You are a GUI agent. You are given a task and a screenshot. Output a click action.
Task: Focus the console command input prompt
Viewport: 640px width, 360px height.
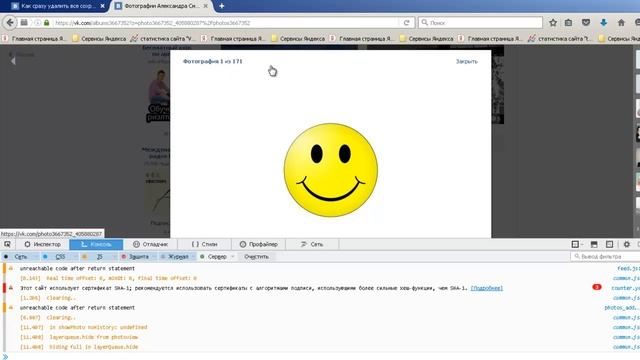click(x=322, y=356)
